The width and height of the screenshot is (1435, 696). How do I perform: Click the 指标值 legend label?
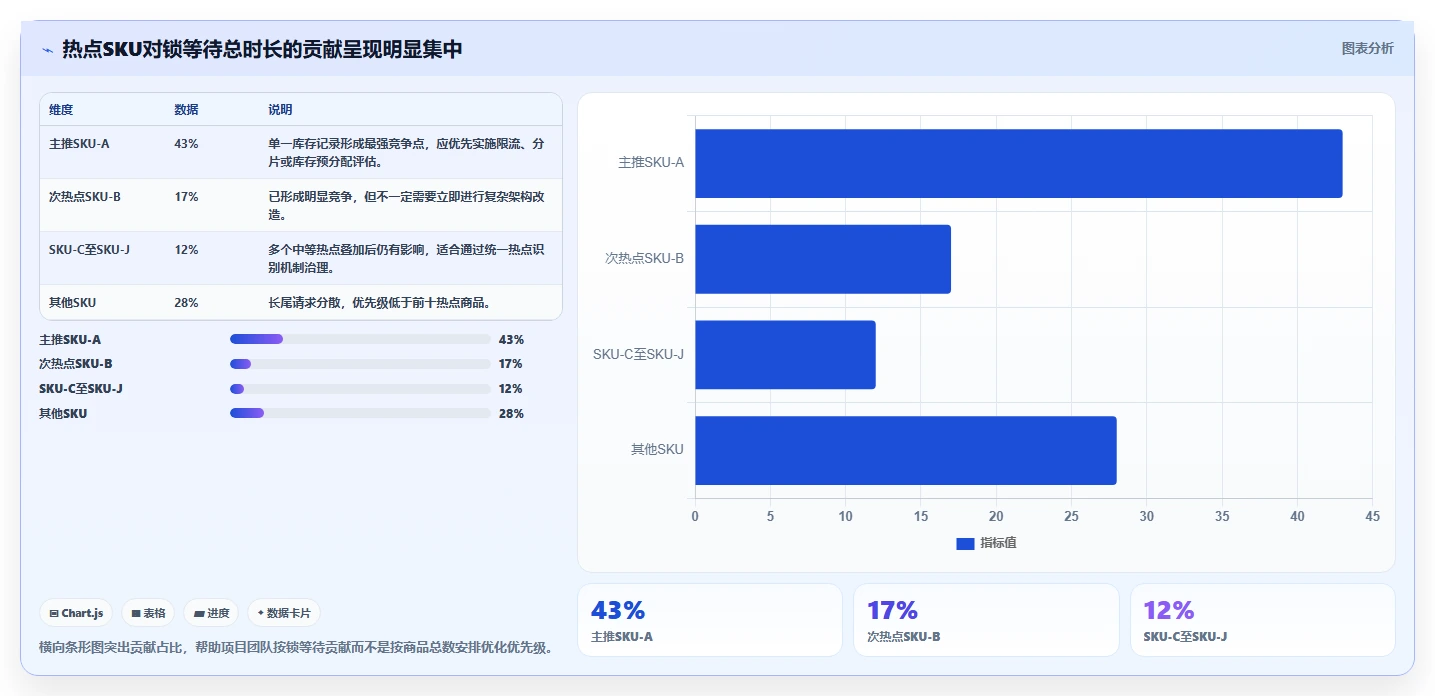998,543
